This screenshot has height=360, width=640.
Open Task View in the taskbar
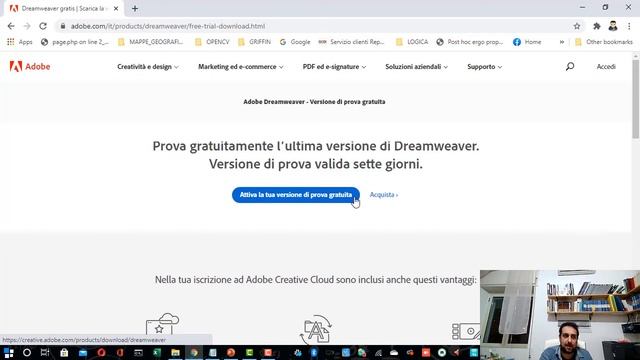click(45, 353)
